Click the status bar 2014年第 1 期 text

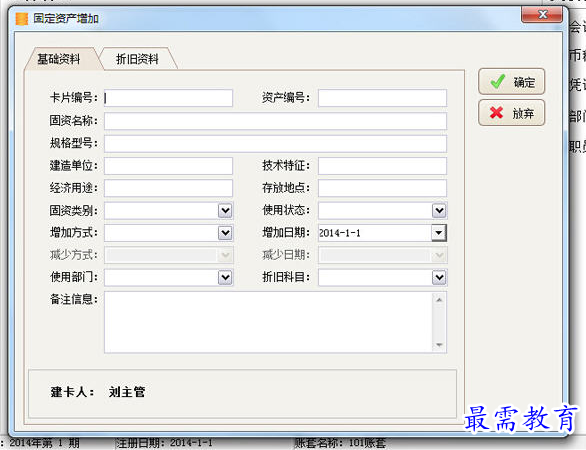(44, 444)
